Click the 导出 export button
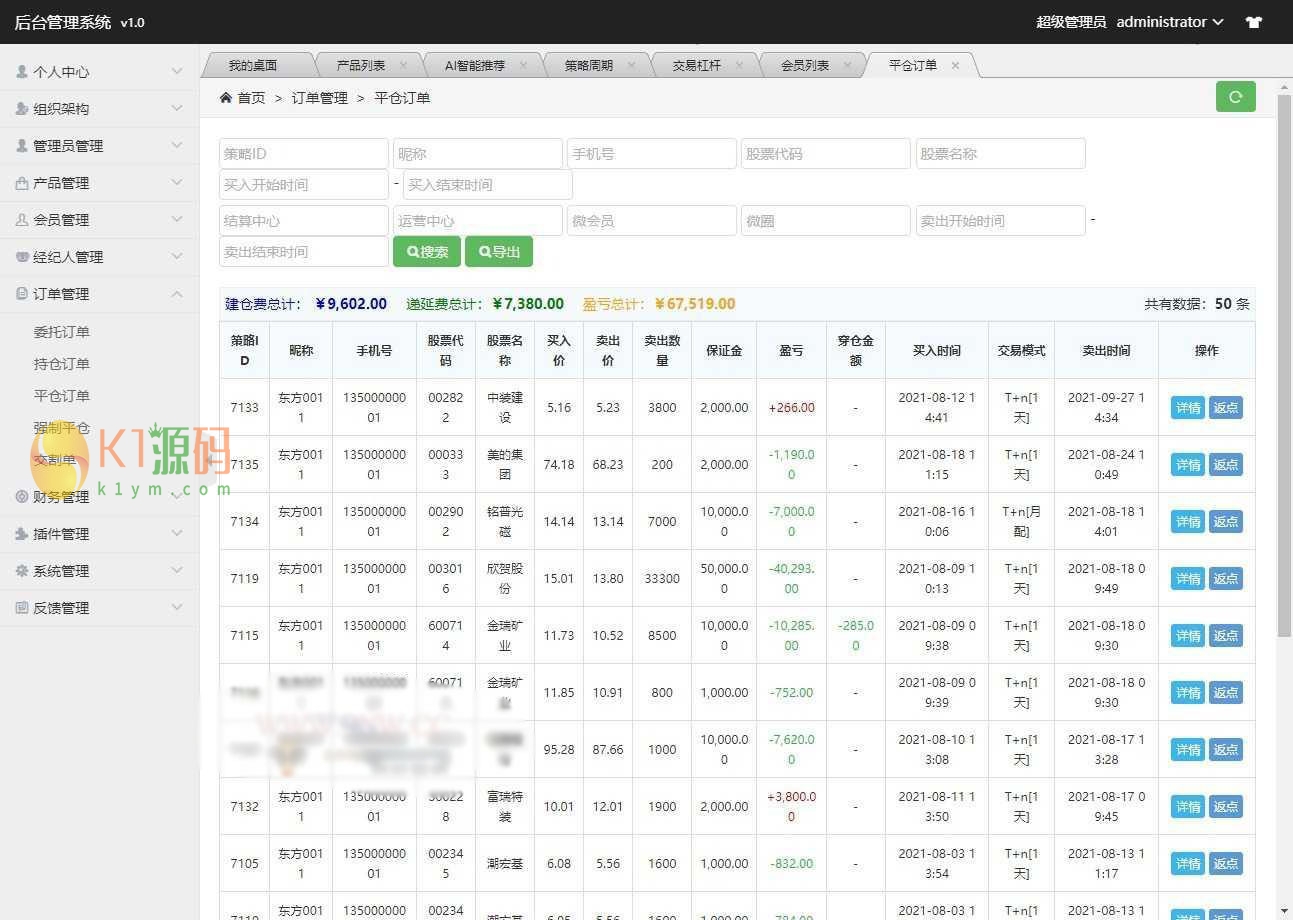The height and width of the screenshot is (920, 1293). point(498,251)
